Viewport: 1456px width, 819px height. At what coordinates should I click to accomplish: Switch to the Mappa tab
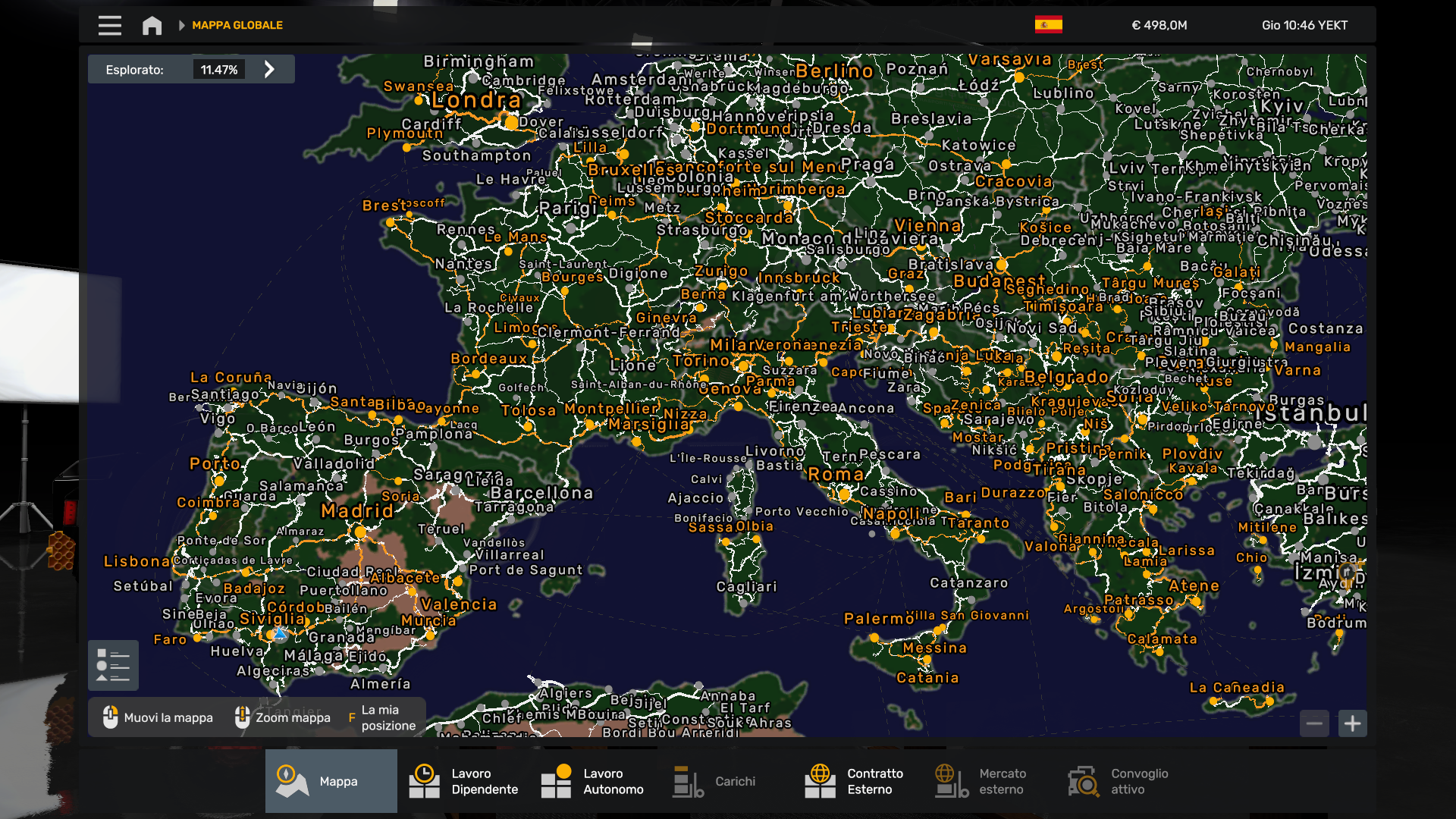tap(331, 781)
